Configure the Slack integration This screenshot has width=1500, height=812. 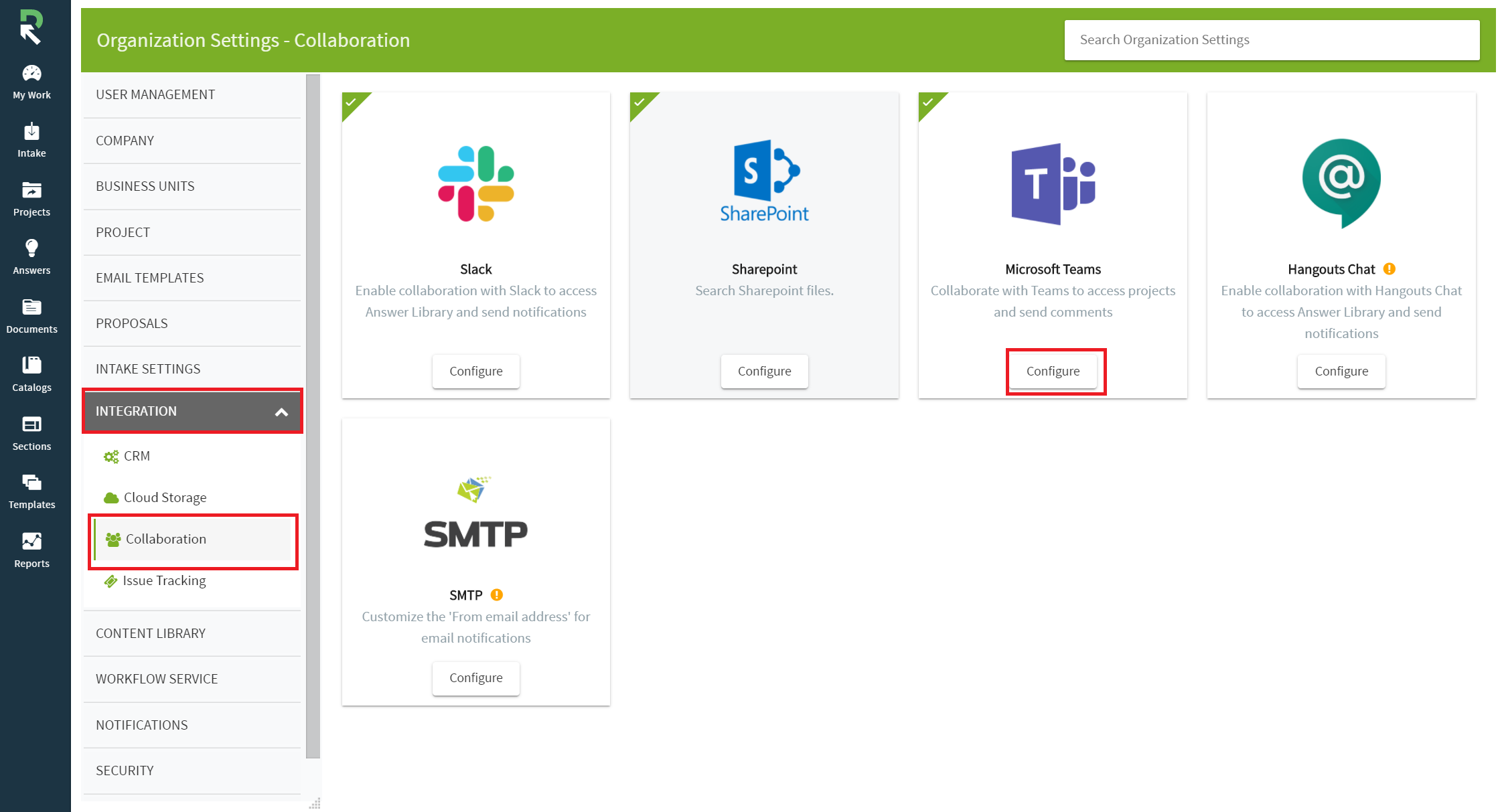tap(476, 372)
